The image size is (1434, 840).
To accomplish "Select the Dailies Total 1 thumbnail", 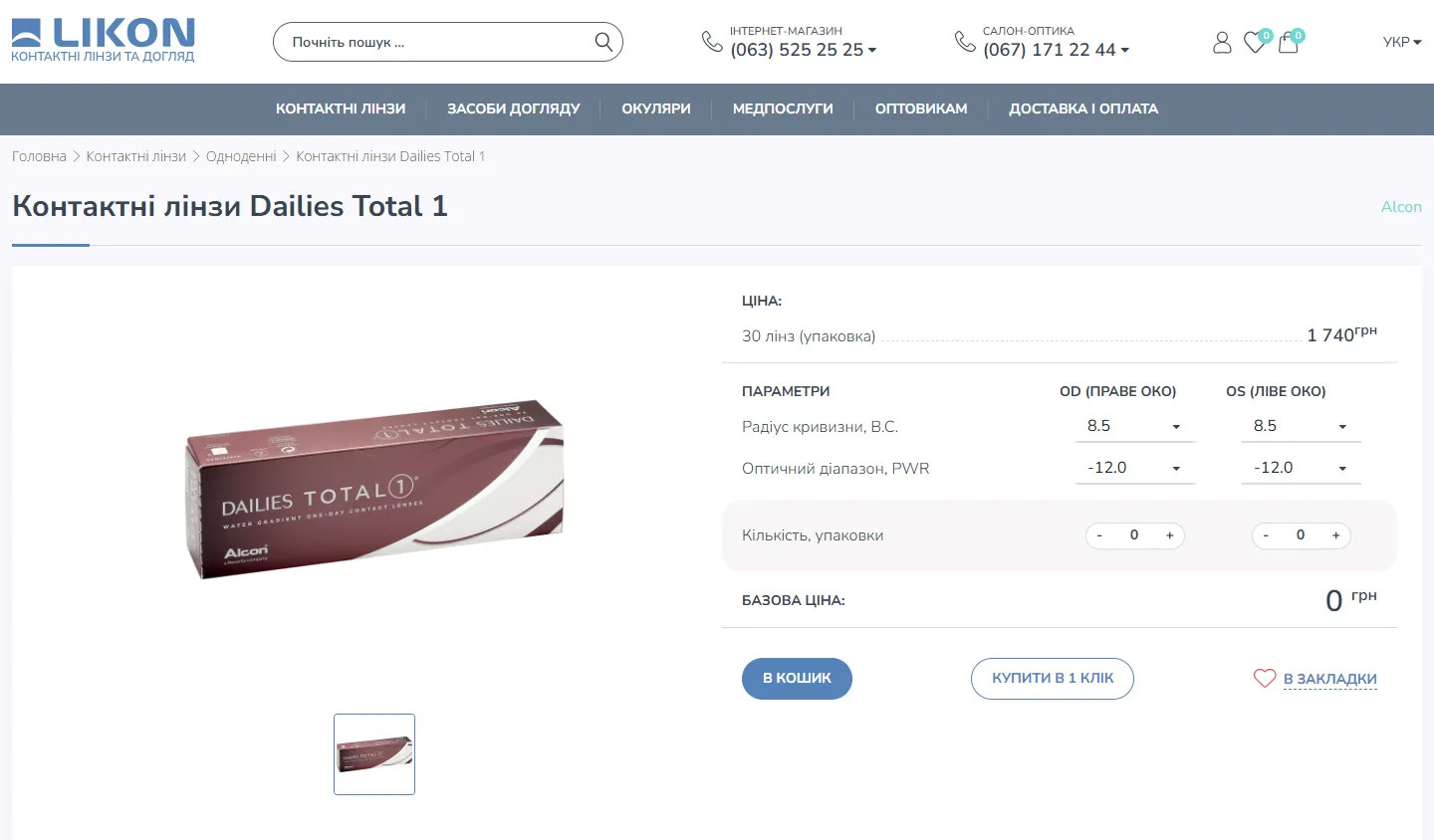I will 374,754.
